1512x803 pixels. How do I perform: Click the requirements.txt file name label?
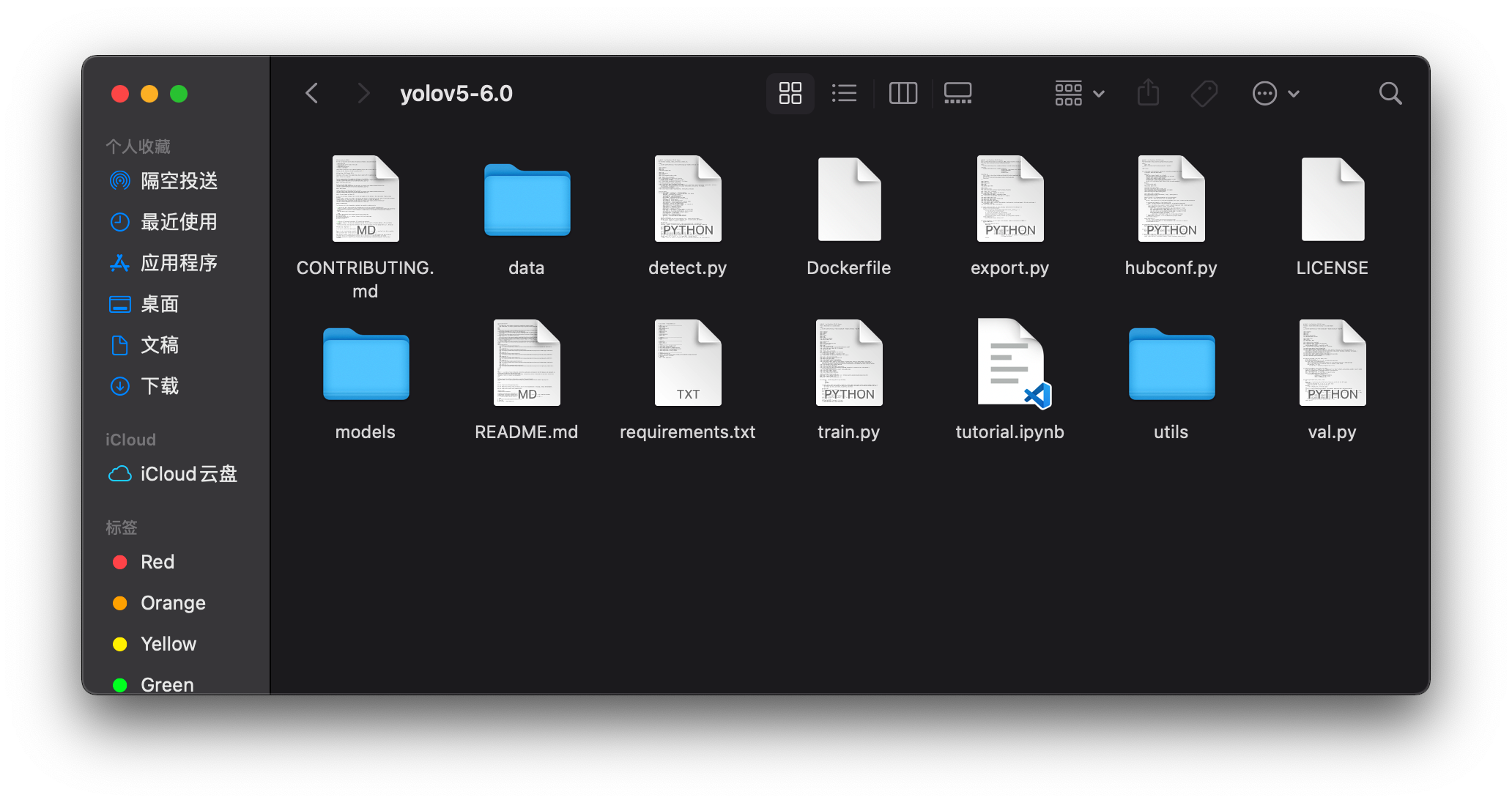[x=688, y=432]
